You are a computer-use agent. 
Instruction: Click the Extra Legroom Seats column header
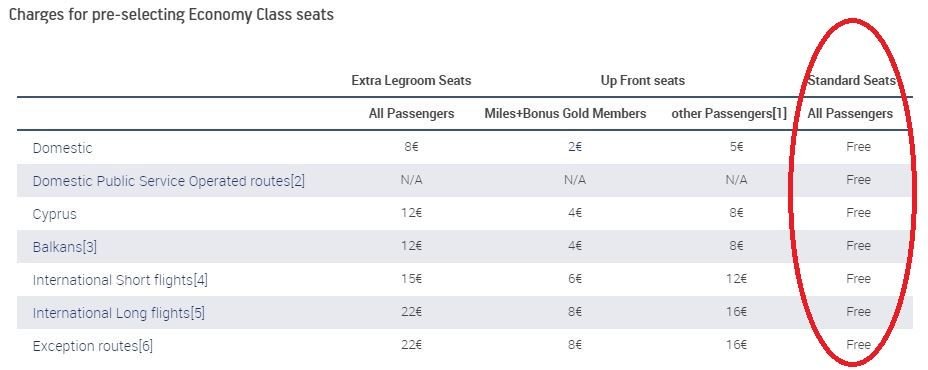tap(411, 81)
